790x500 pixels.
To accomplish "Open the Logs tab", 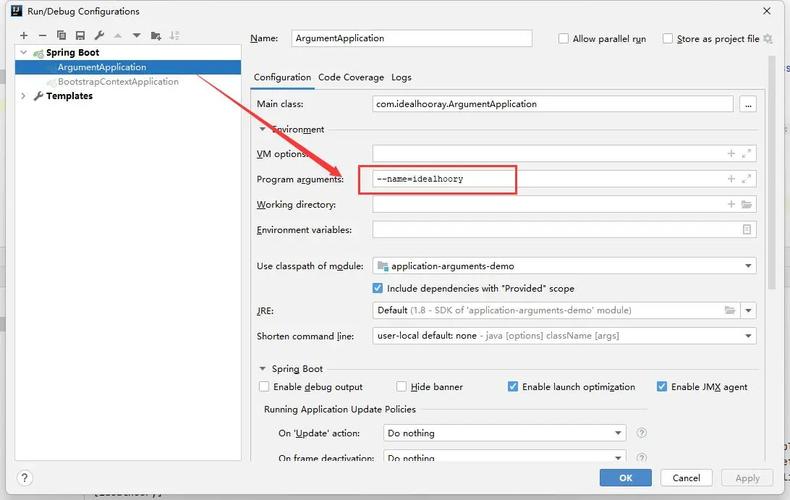I will coord(401,77).
